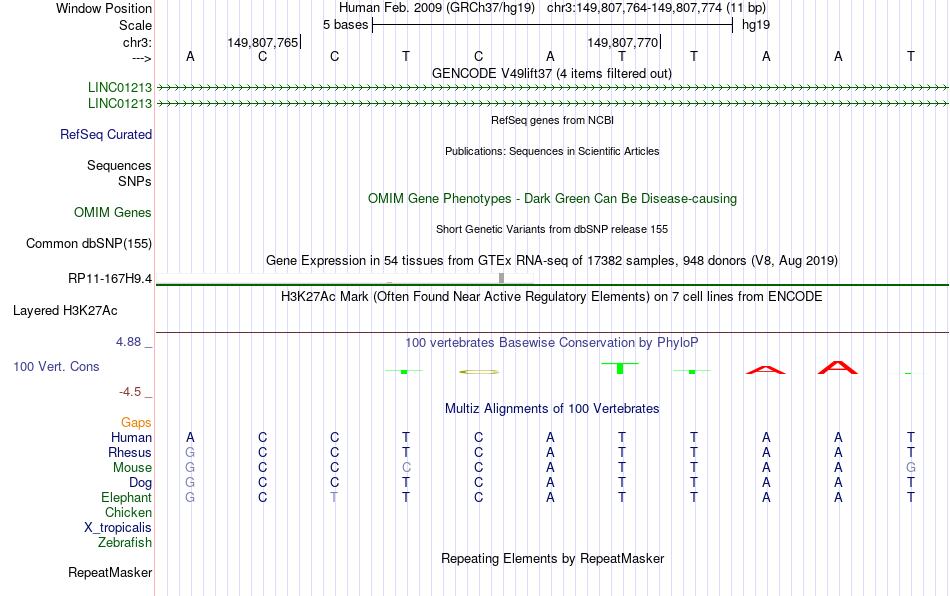Click the H3K27Ac Mark track title

point(552,297)
